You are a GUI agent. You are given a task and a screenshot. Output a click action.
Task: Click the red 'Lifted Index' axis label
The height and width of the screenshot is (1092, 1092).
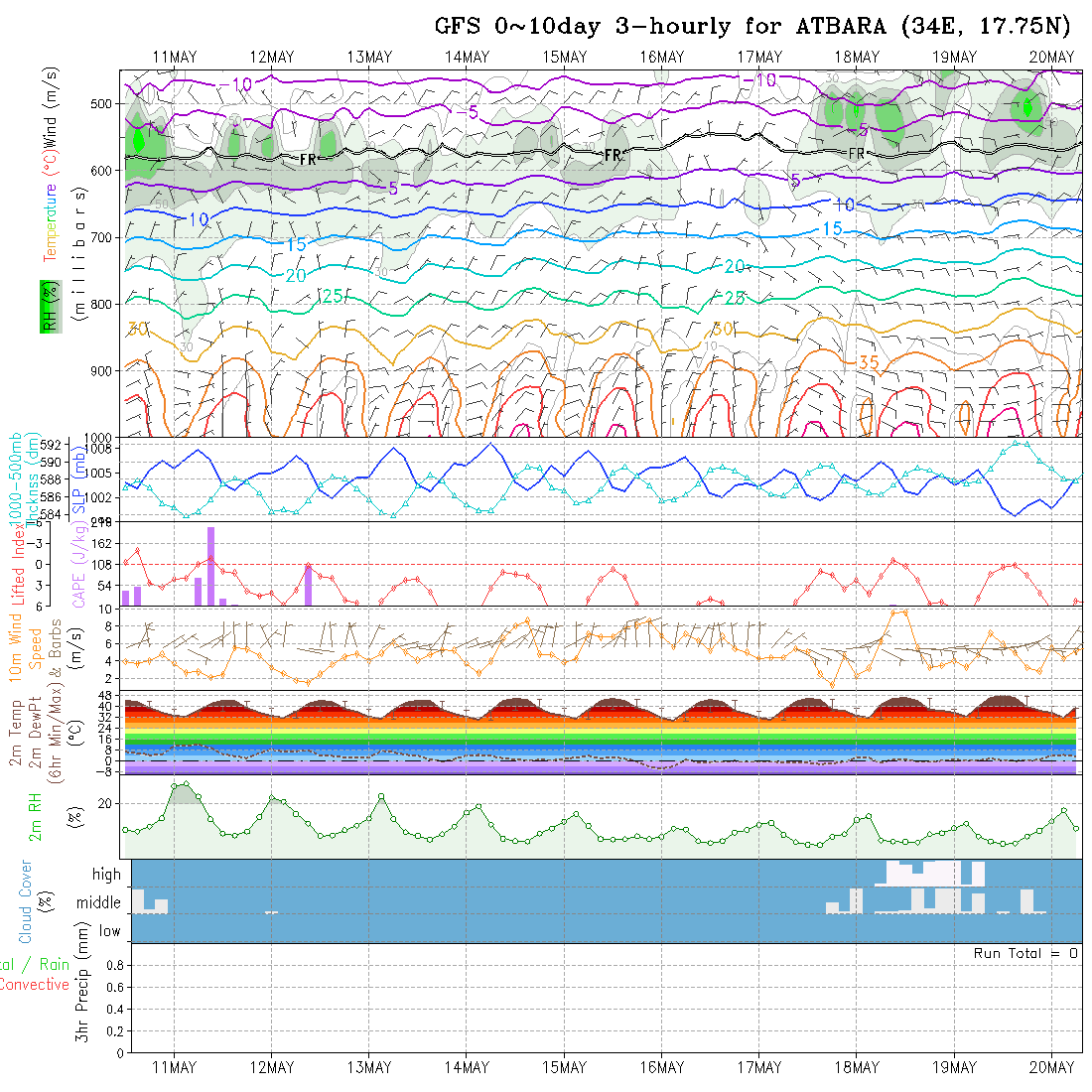pos(17,563)
